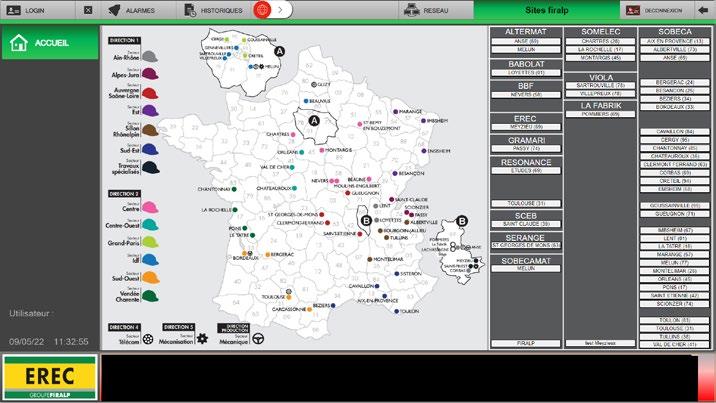The image size is (716, 403).
Task: Click the Mécanisation gear icon
Action: pos(202,338)
